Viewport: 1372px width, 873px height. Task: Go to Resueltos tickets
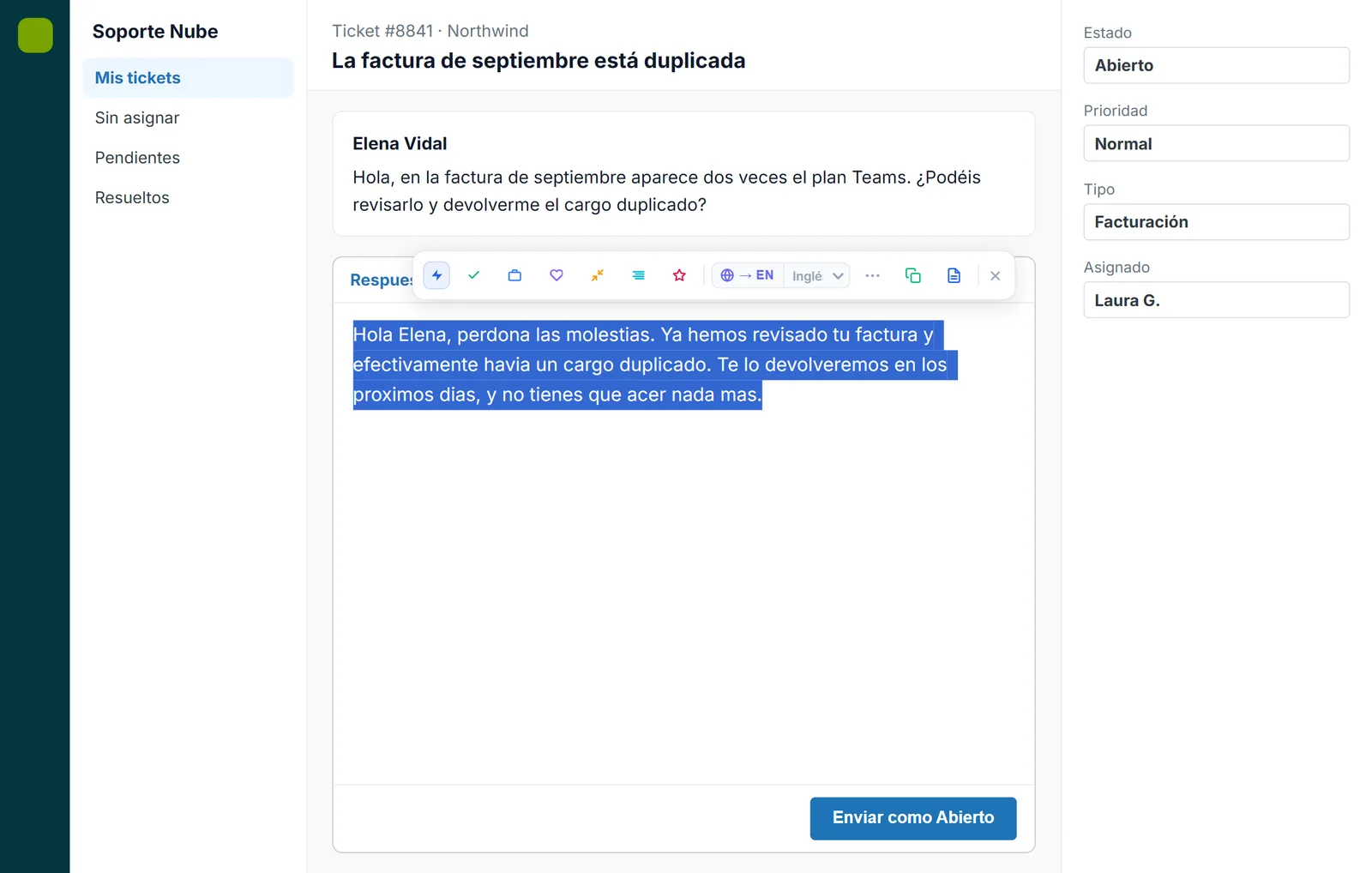(188, 197)
